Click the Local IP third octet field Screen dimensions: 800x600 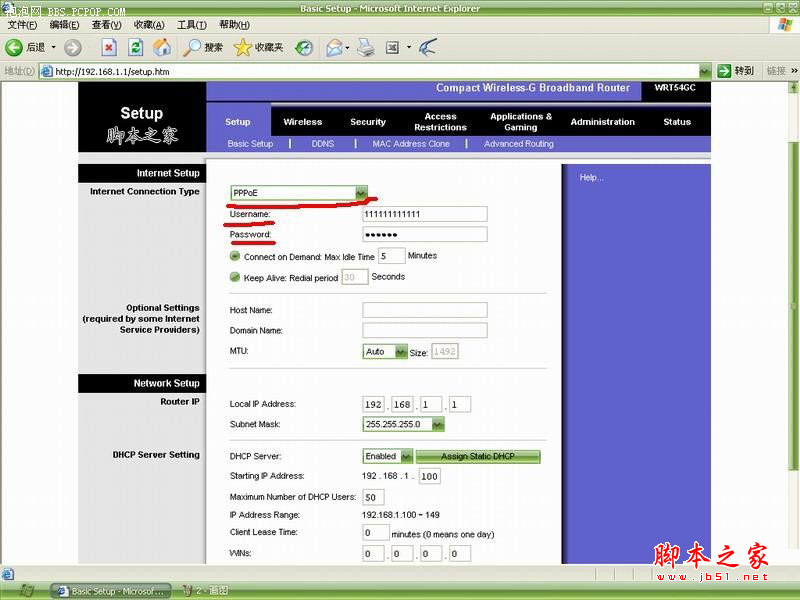(431, 404)
